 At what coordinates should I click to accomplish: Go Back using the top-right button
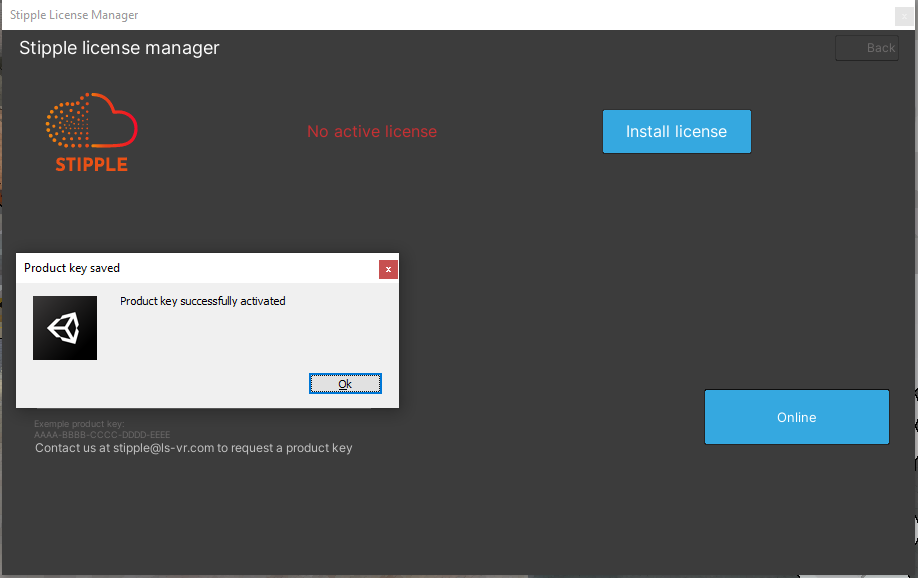pyautogui.click(x=867, y=48)
